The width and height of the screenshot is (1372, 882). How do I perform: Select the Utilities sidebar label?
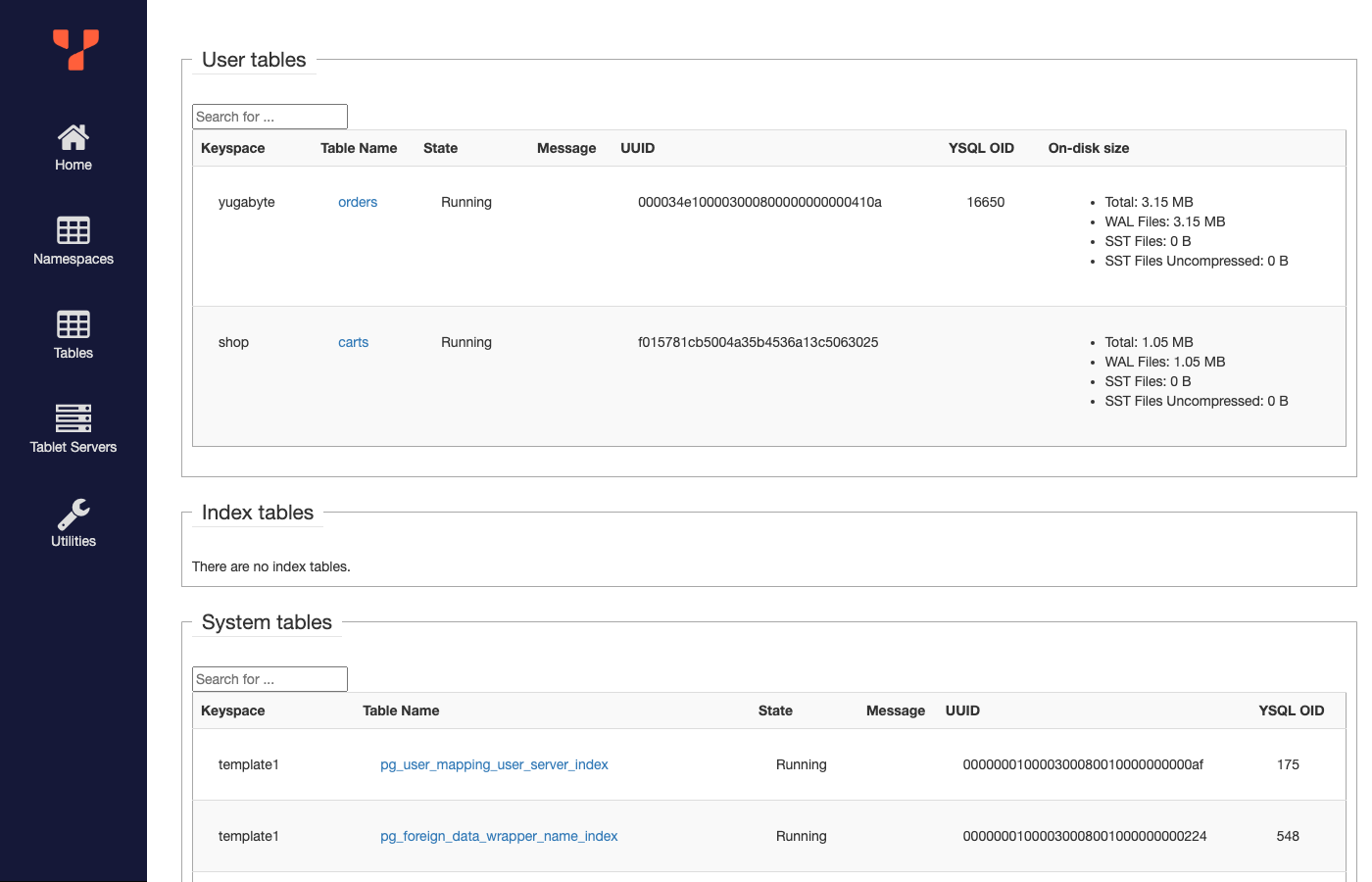(73, 541)
